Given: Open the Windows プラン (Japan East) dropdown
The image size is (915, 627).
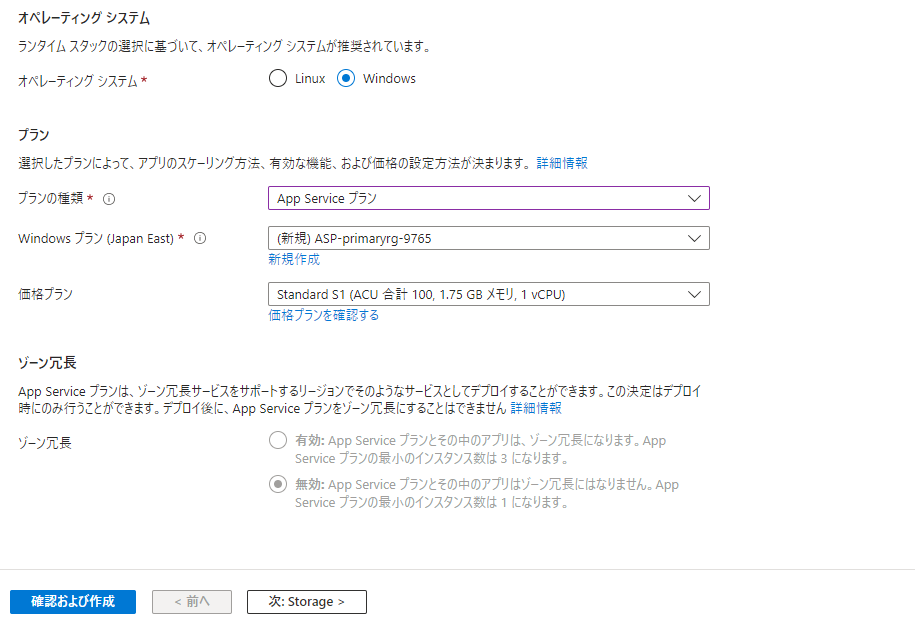Looking at the screenshot, I should pyautogui.click(x=488, y=238).
